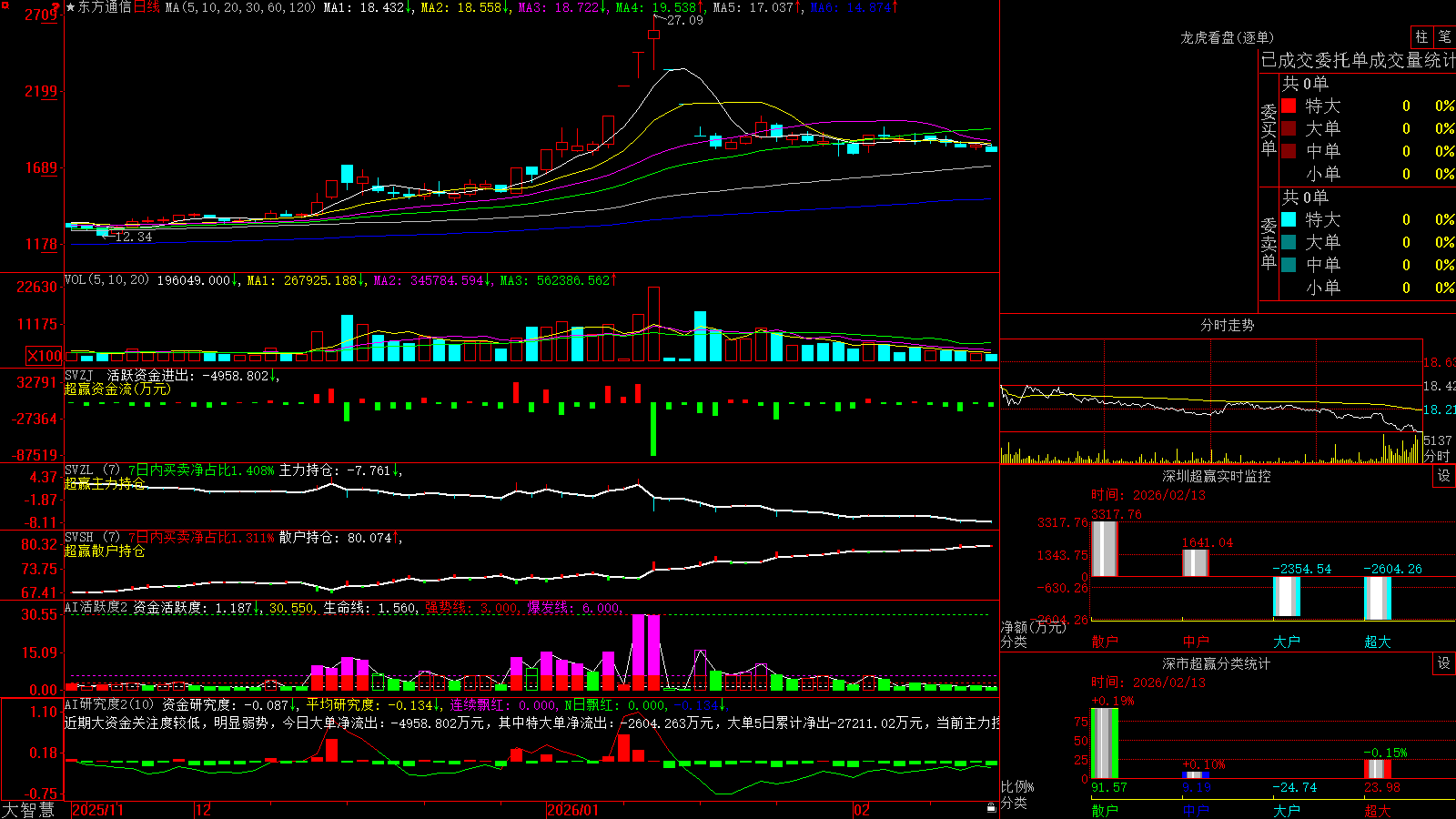Viewport: 1456px width, 819px height.
Task: Click the 27.09 high price annotation
Action: [684, 20]
